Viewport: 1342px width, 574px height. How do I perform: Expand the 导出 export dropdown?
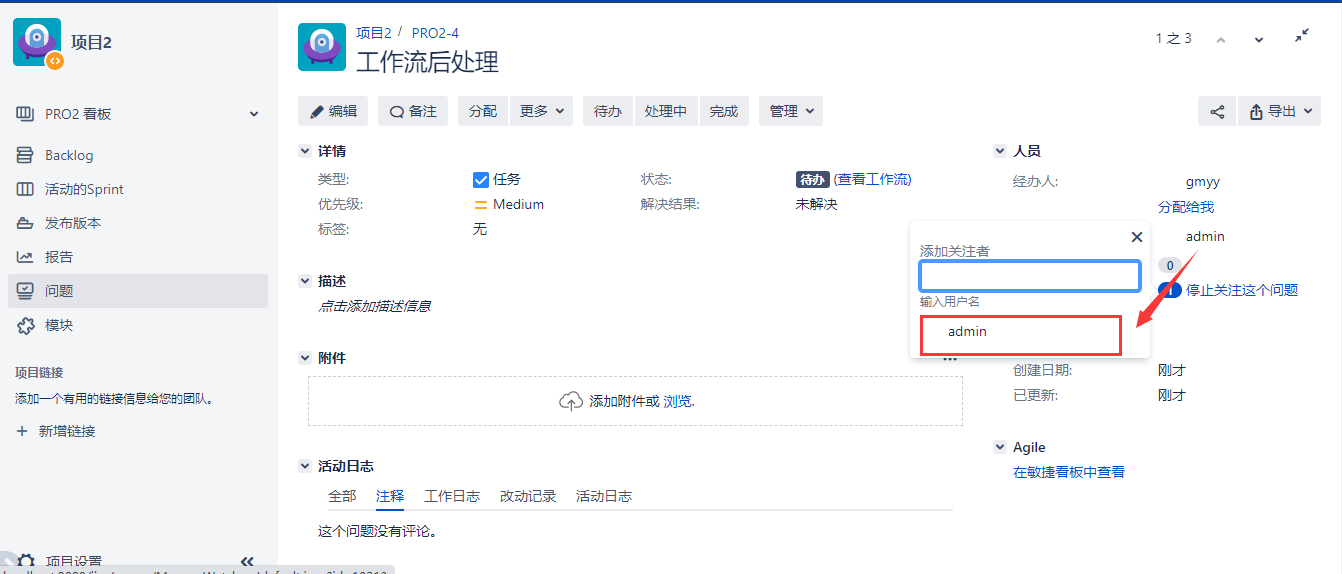[x=1280, y=112]
